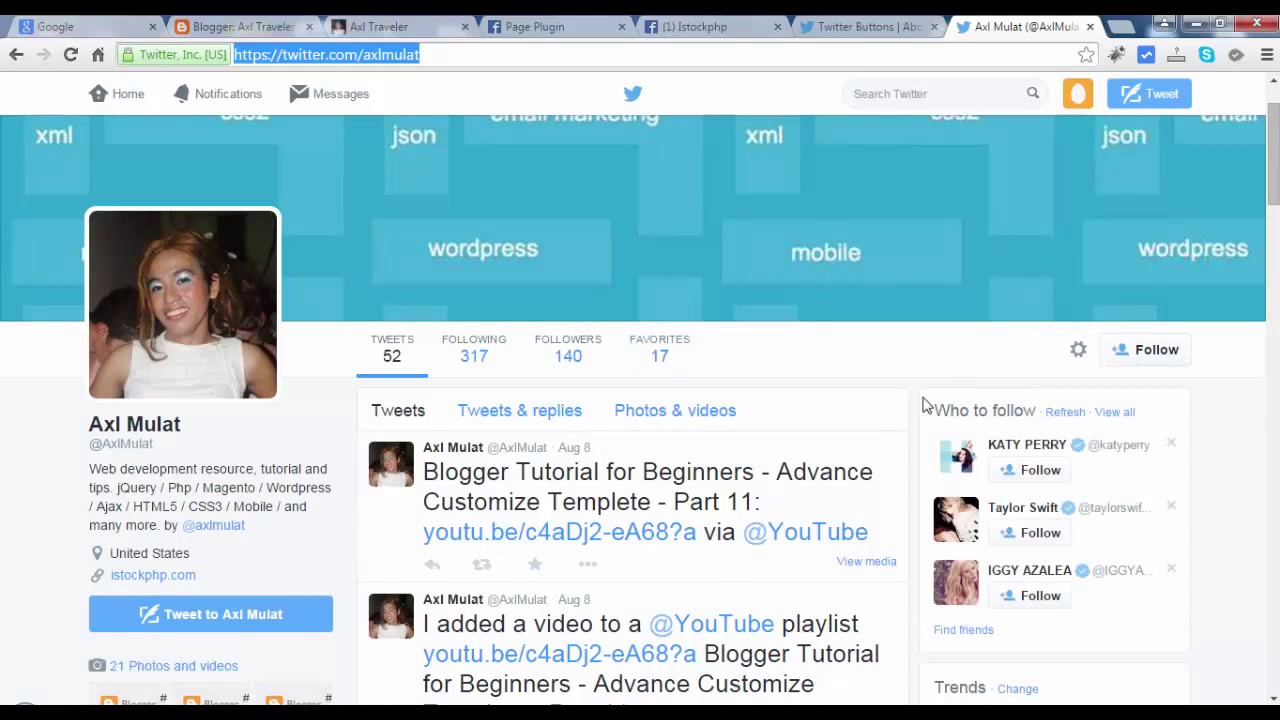Open Home in Twitter navbar
The height and width of the screenshot is (720, 1280).
pos(117,94)
